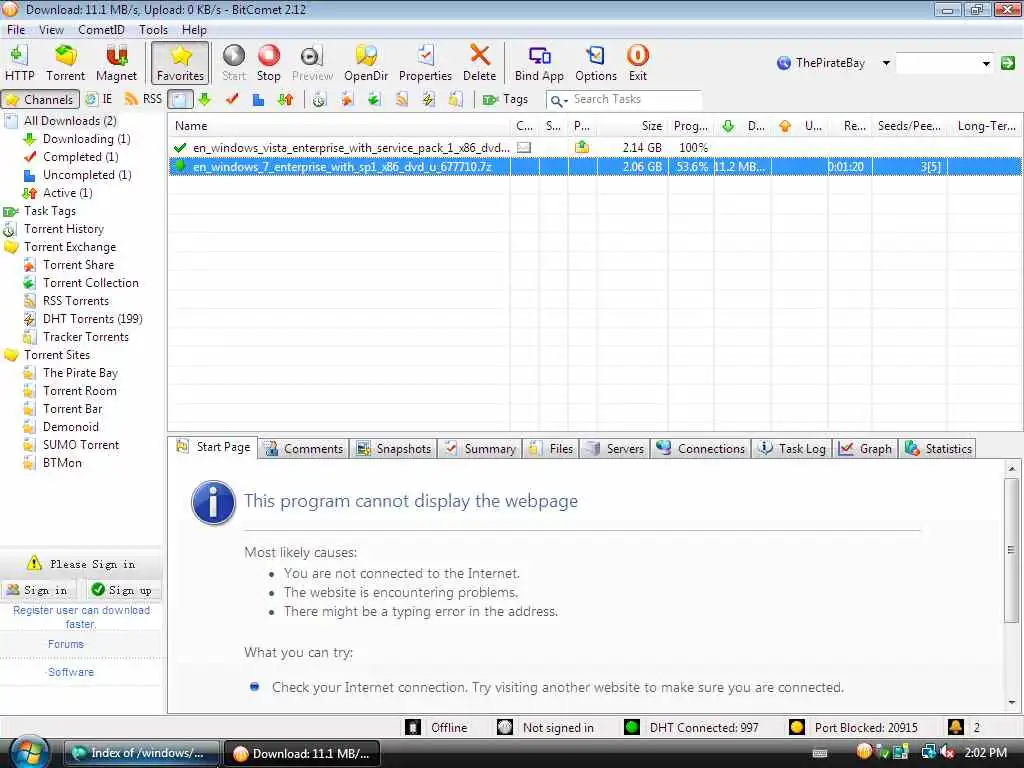This screenshot has width=1024, height=768.
Task: Click the Magnet link toolbar icon
Action: click(116, 63)
